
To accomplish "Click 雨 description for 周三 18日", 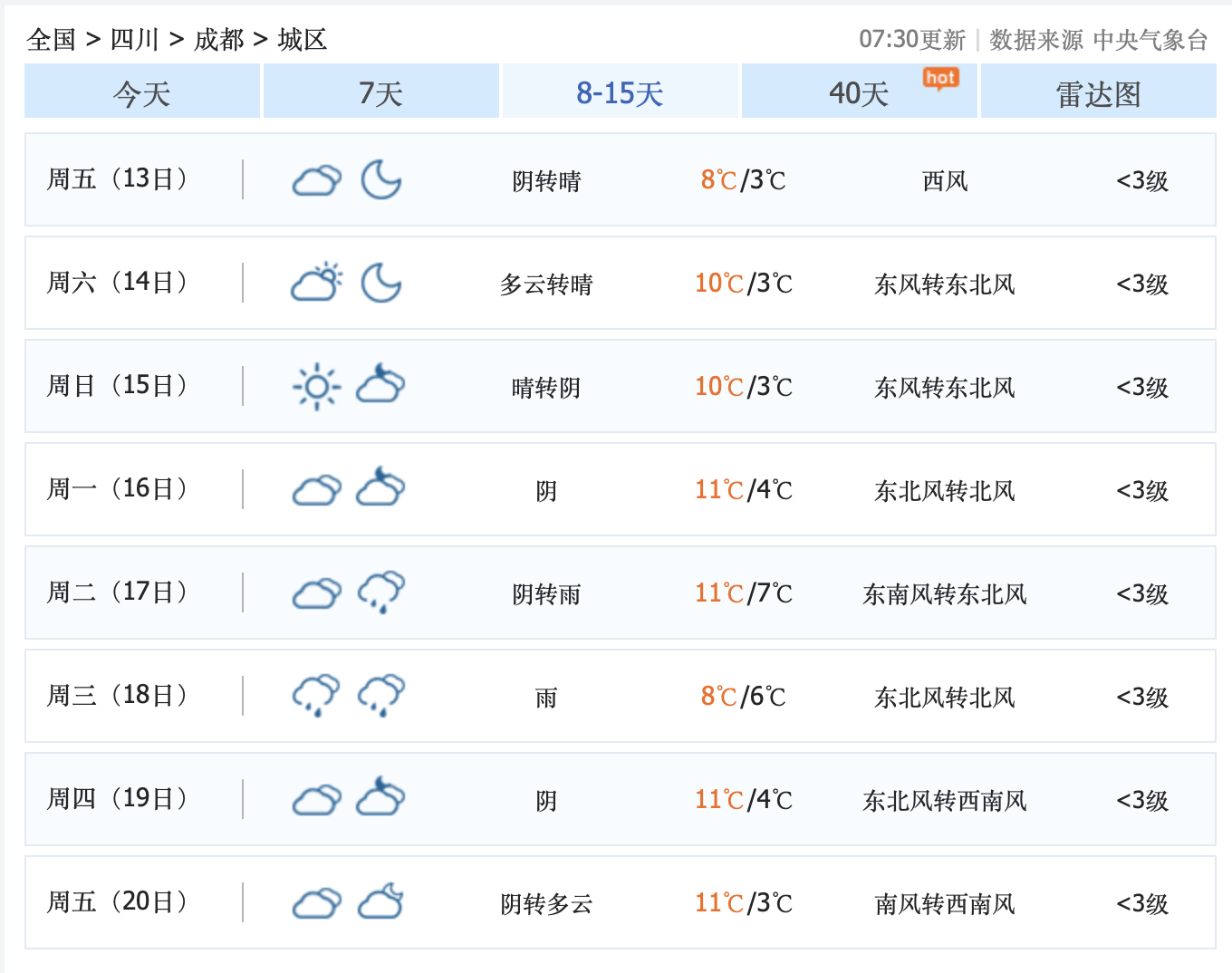I will click(x=546, y=698).
